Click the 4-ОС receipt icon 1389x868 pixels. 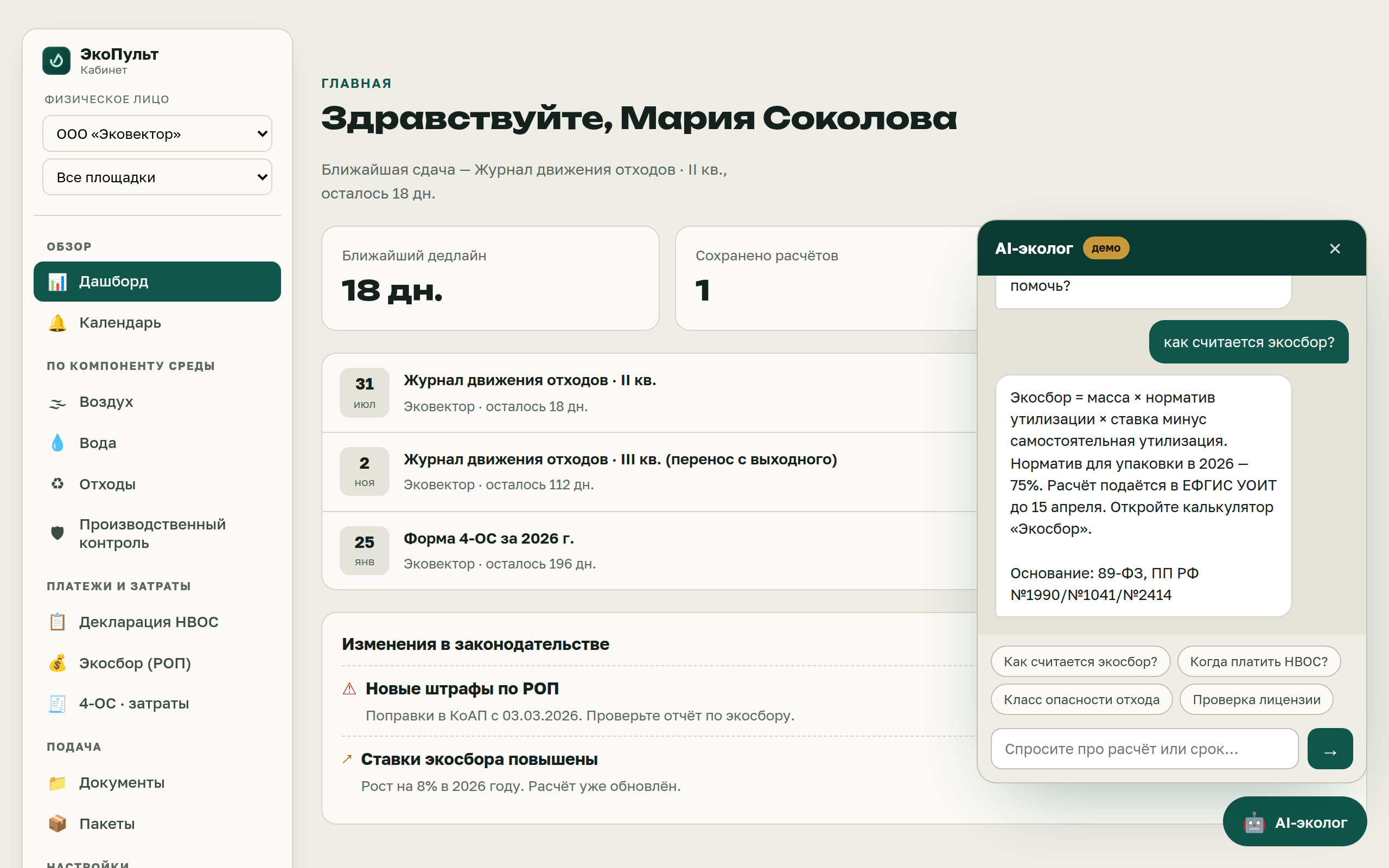[58, 704]
